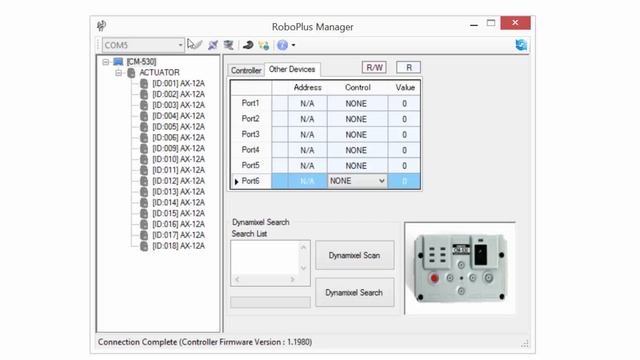Click the blue update icon at toolbar right
The image size is (640, 360).
[521, 45]
